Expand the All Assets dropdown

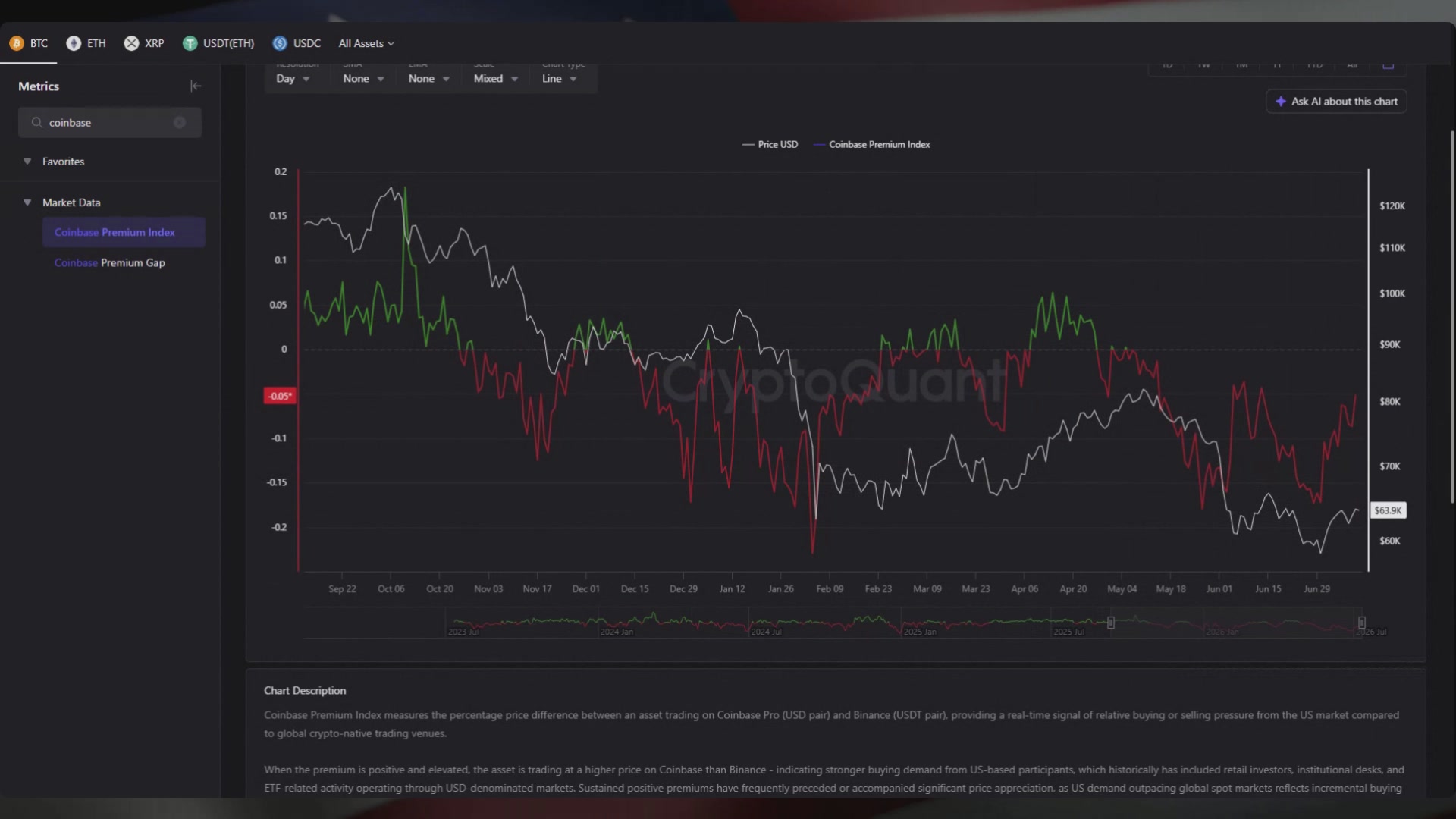pyautogui.click(x=366, y=43)
